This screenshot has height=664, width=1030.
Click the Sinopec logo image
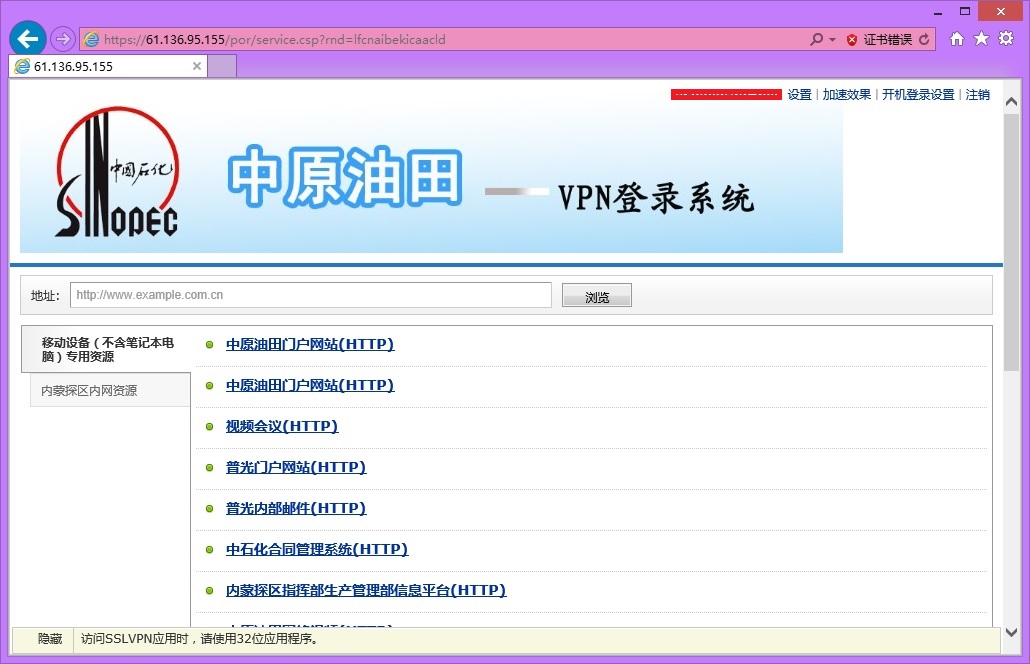pyautogui.click(x=116, y=172)
